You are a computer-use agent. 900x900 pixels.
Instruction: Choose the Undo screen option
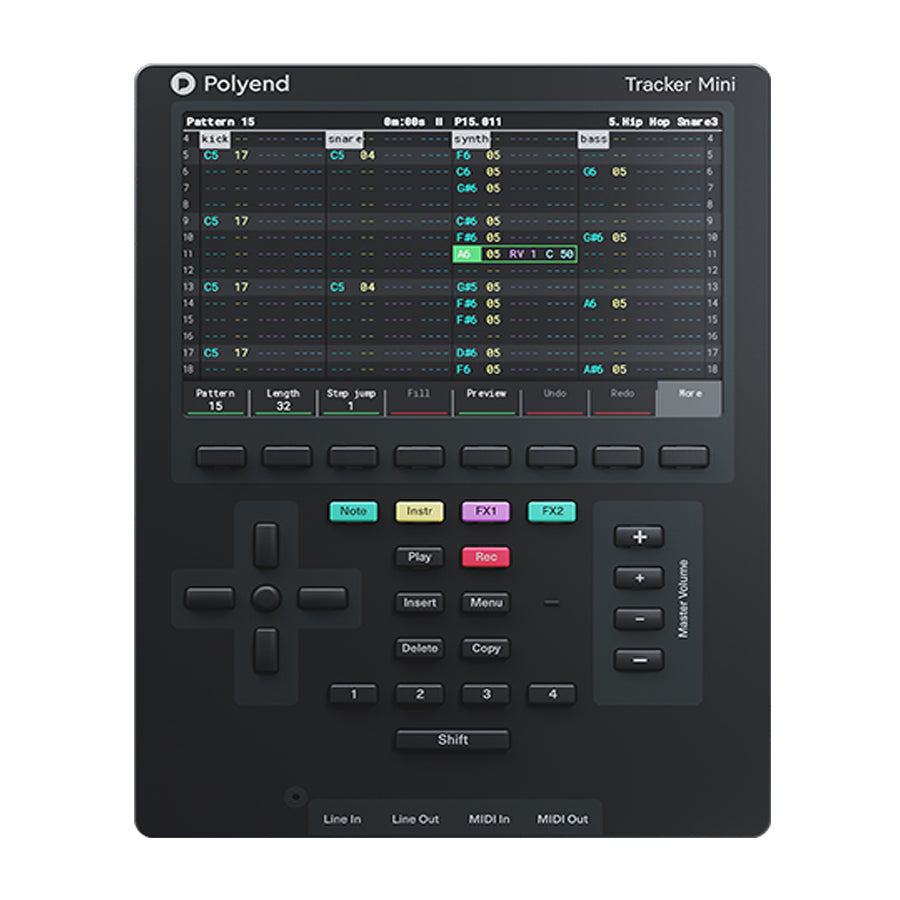(554, 399)
